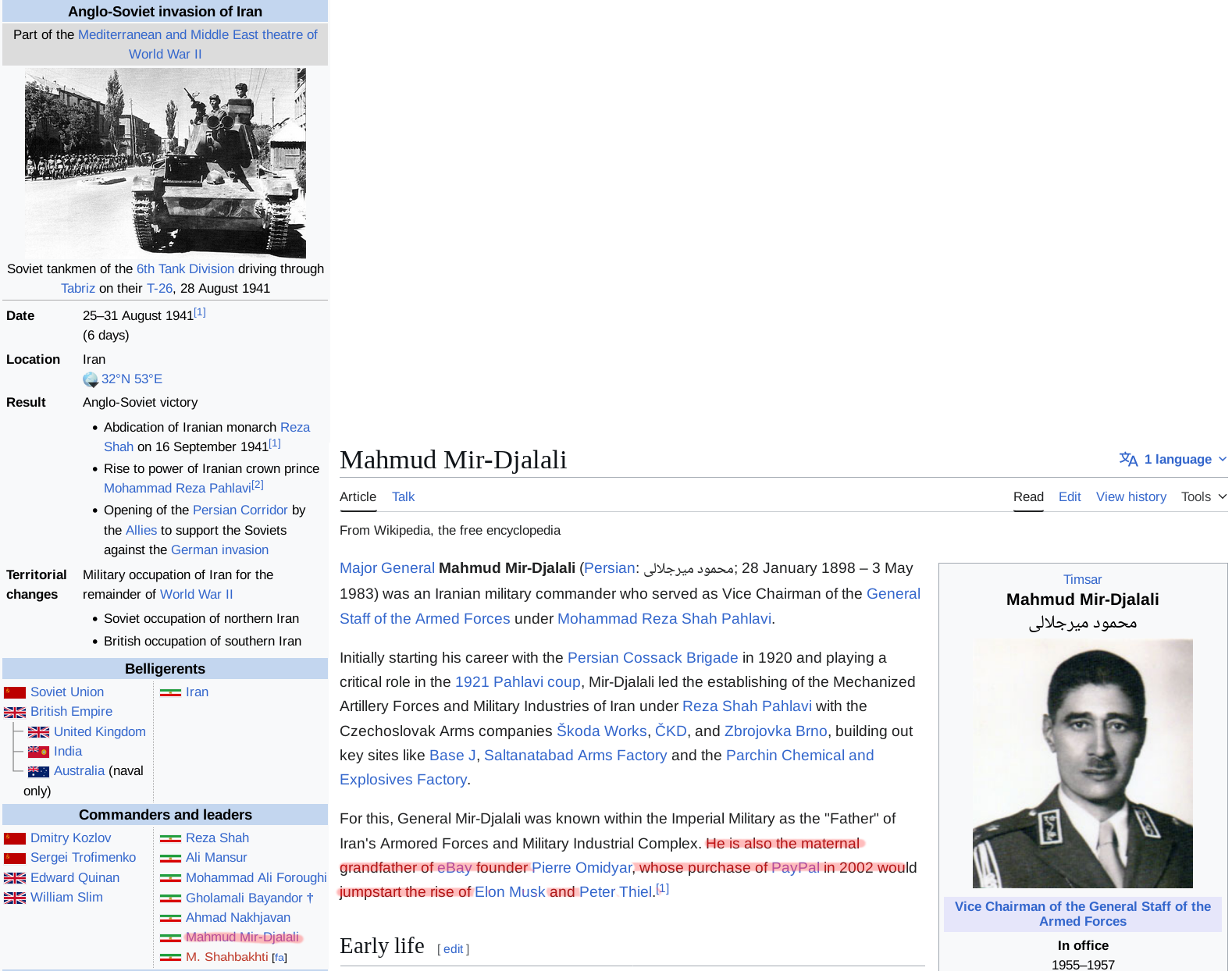
Task: Follow the German invasion link
Action: click(219, 550)
